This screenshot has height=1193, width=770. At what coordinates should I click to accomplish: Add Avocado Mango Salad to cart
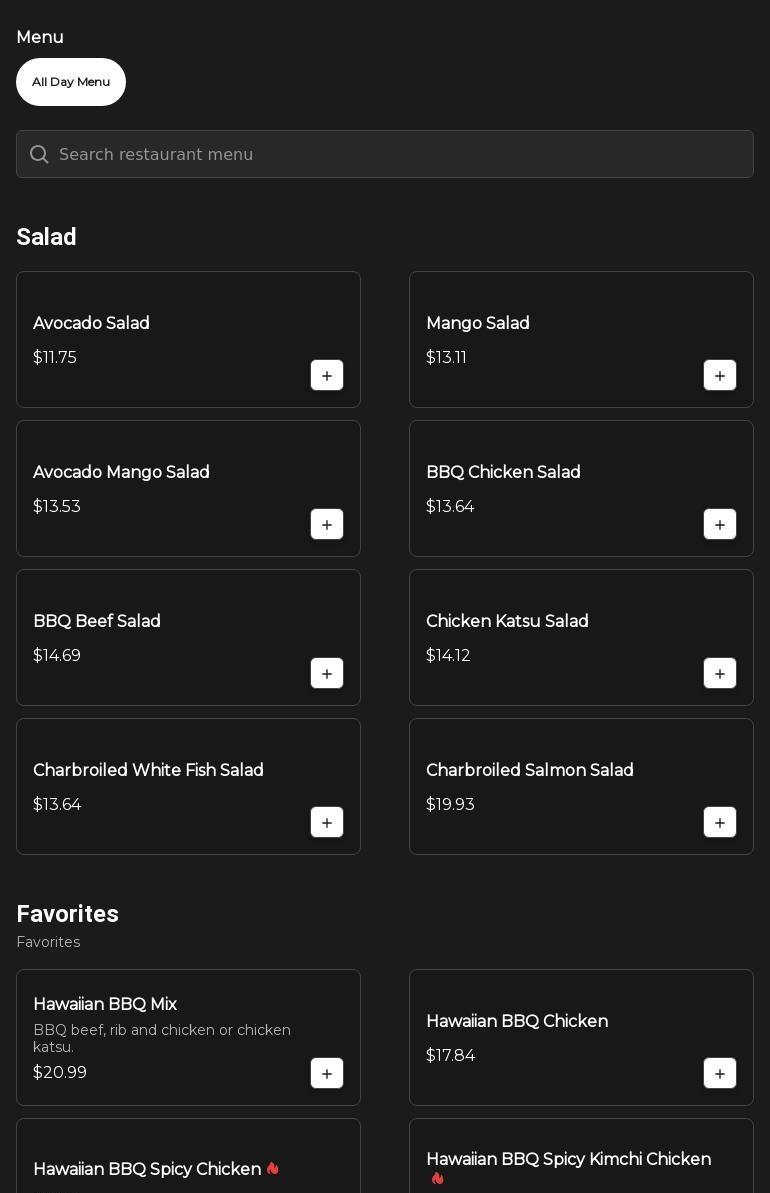pos(327,524)
